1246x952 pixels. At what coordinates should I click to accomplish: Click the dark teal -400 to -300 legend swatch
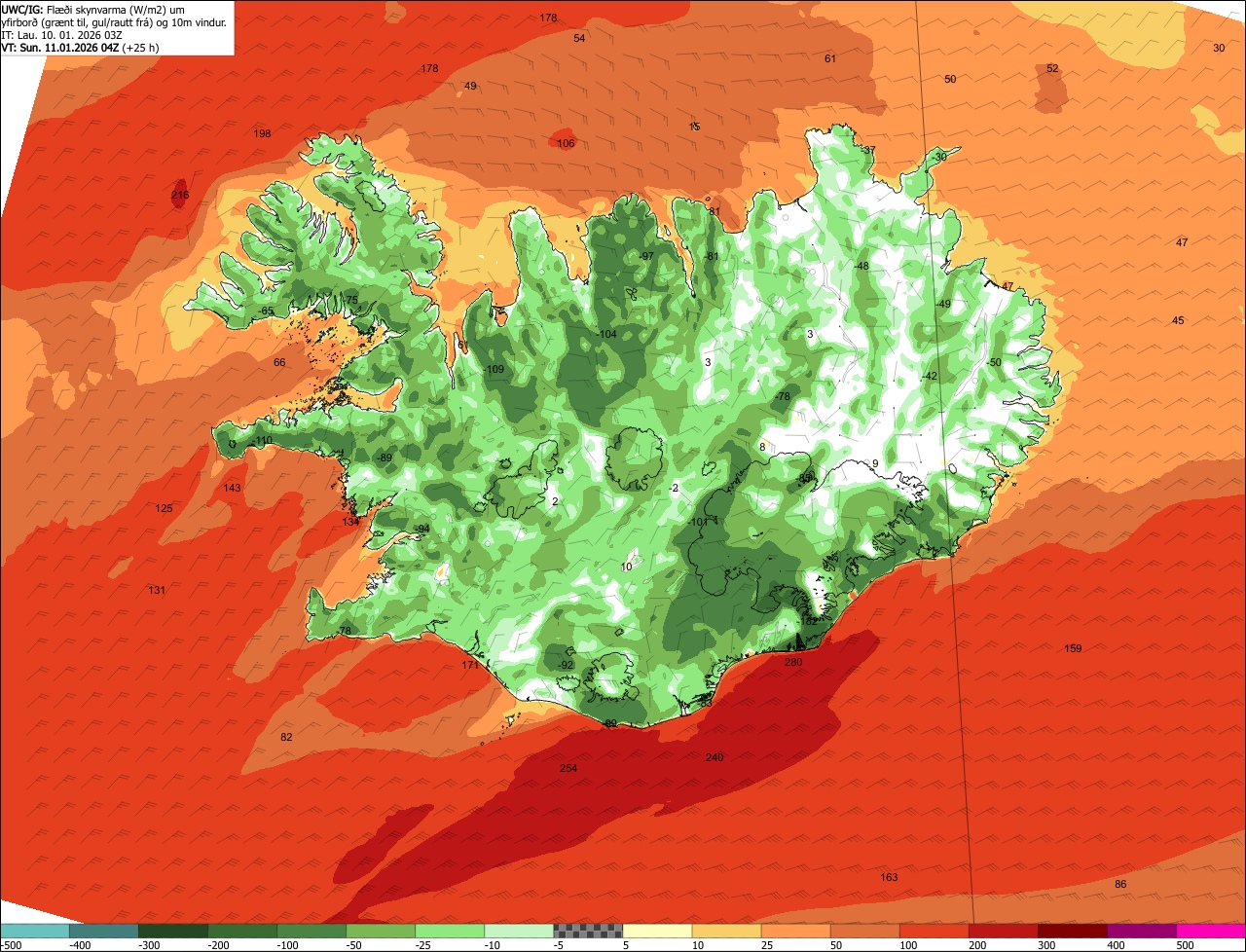[x=104, y=932]
